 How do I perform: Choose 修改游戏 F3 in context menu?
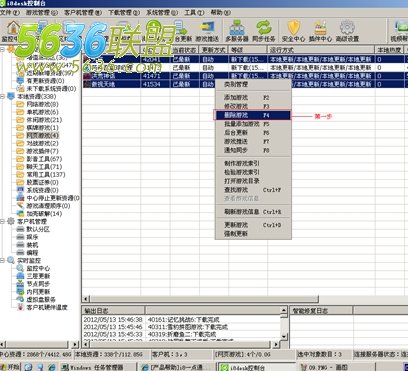pyautogui.click(x=253, y=106)
